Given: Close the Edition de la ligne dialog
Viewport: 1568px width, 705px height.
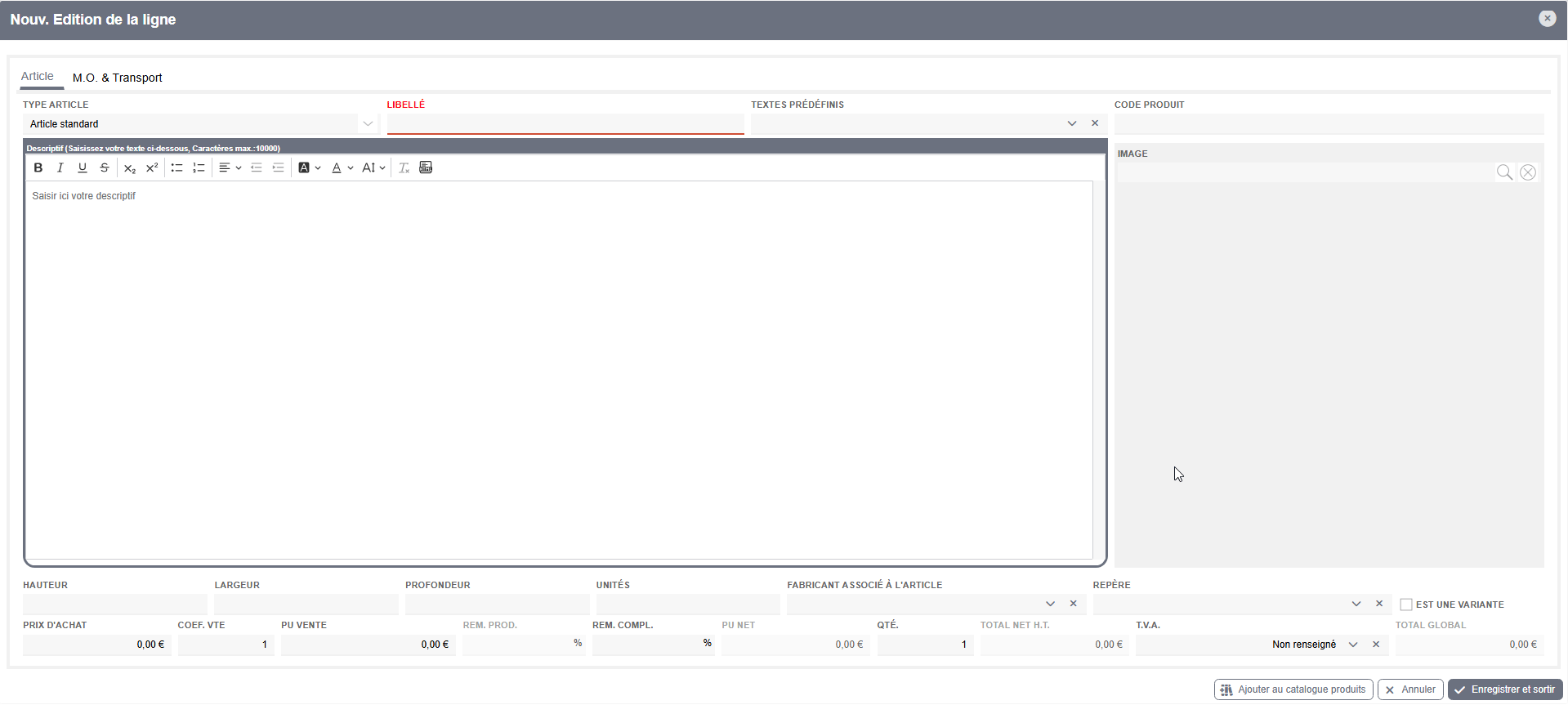Looking at the screenshot, I should [x=1547, y=18].
